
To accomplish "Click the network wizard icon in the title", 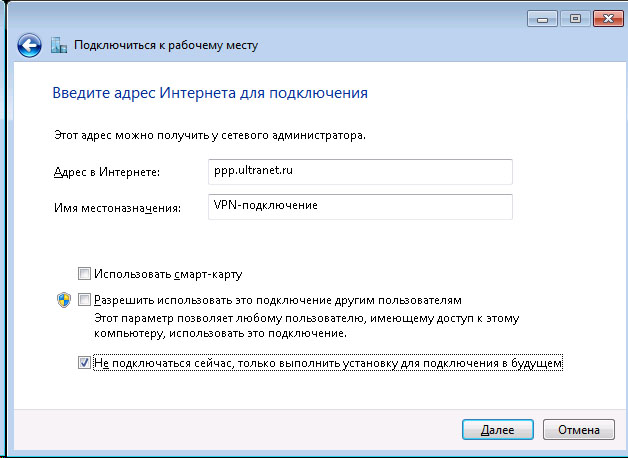I will click(58, 44).
